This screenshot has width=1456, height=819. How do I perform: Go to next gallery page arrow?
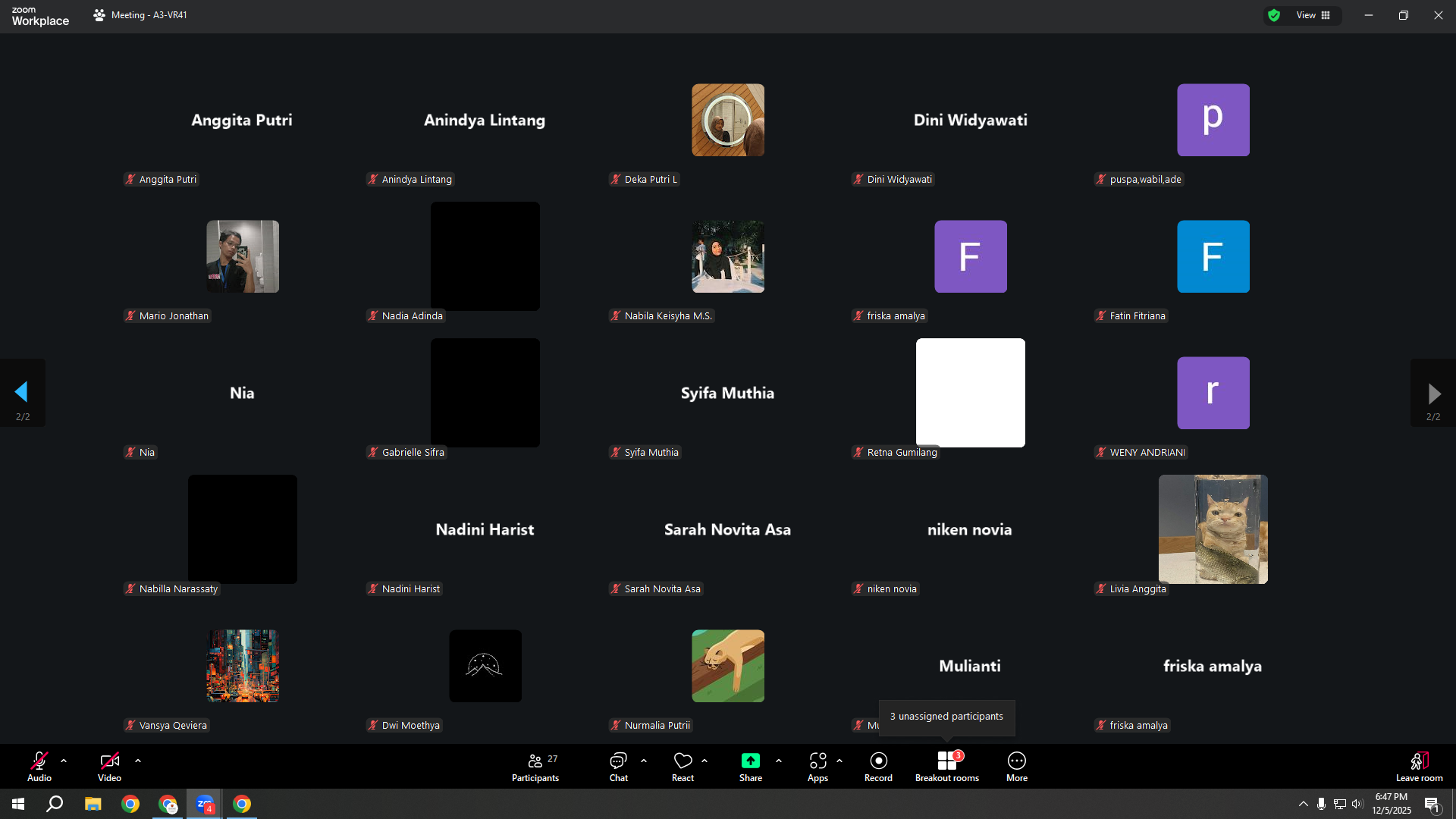[1433, 392]
